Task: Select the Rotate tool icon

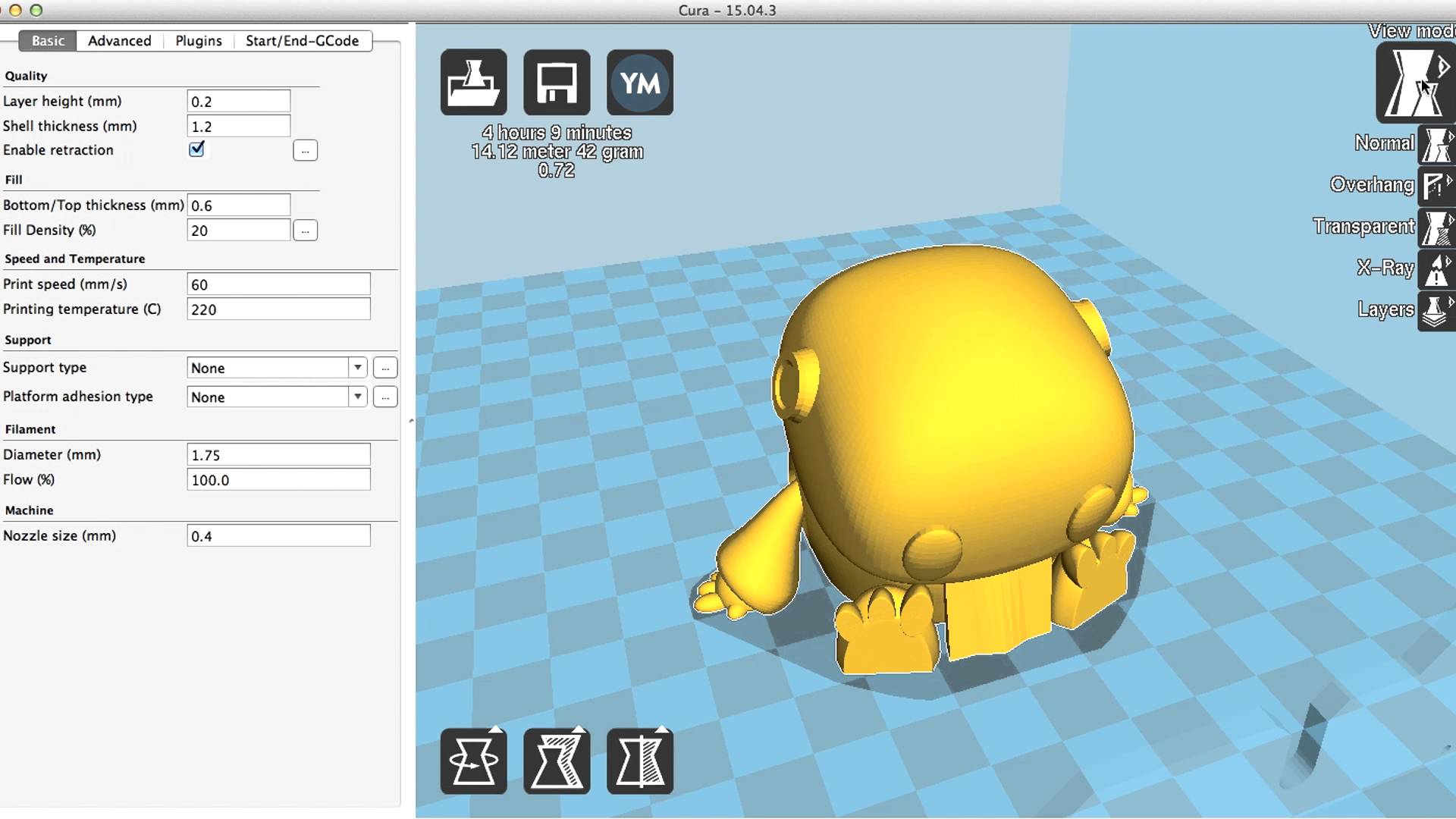Action: tap(473, 761)
